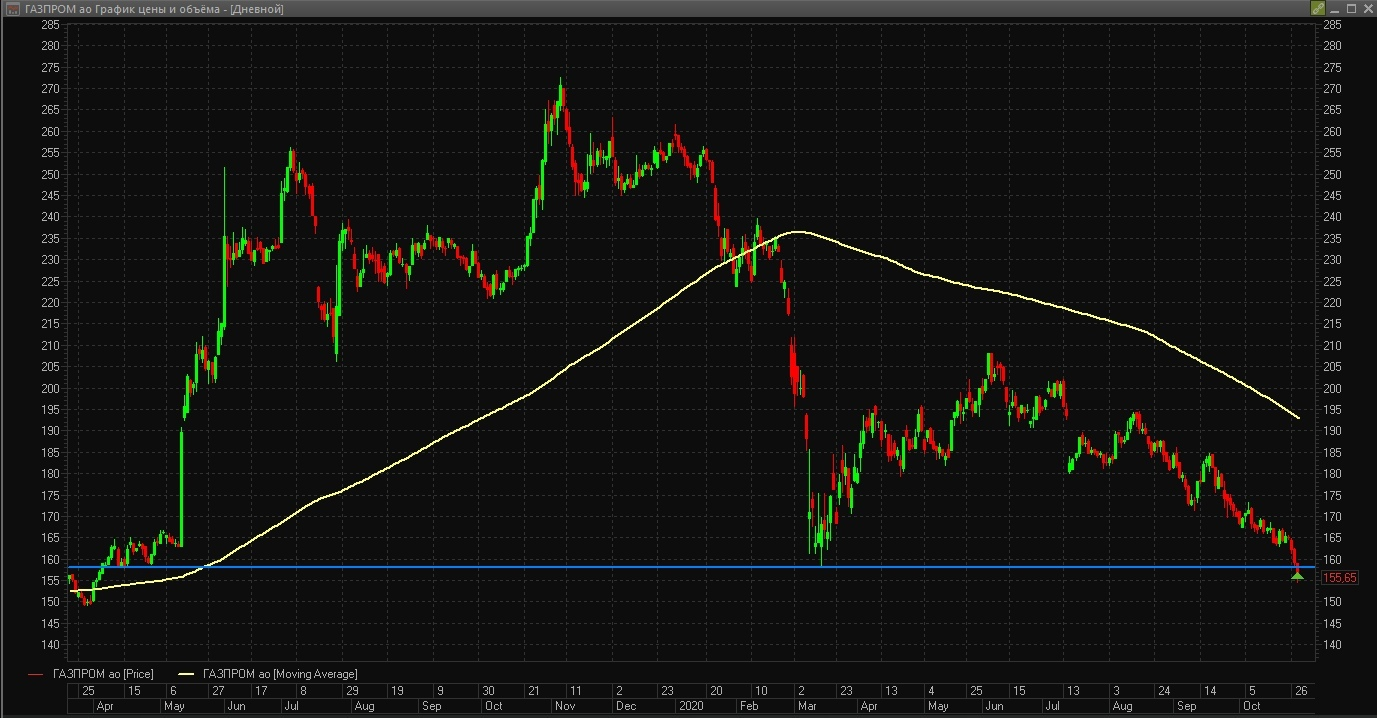Screen dimensions: 1377x718
Task: Click the date label '26' at axis end
Action: pos(1300,691)
